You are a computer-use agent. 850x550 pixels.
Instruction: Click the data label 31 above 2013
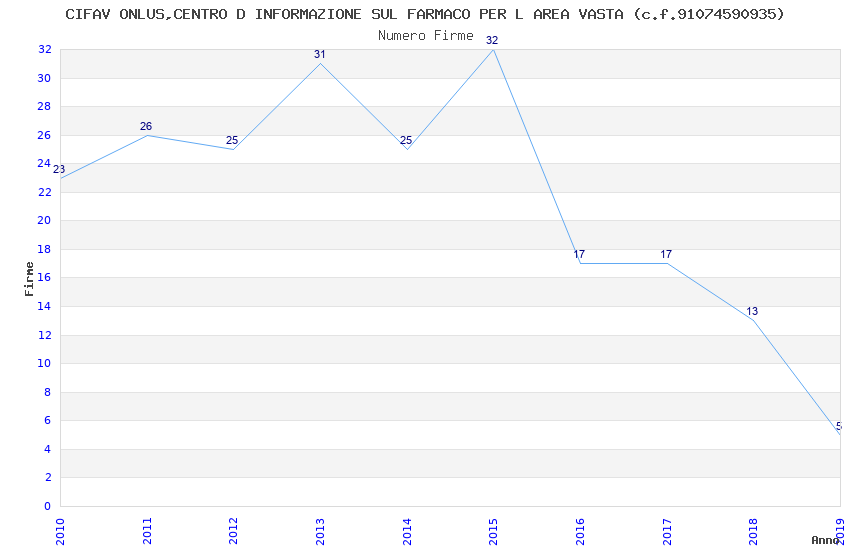pos(320,54)
